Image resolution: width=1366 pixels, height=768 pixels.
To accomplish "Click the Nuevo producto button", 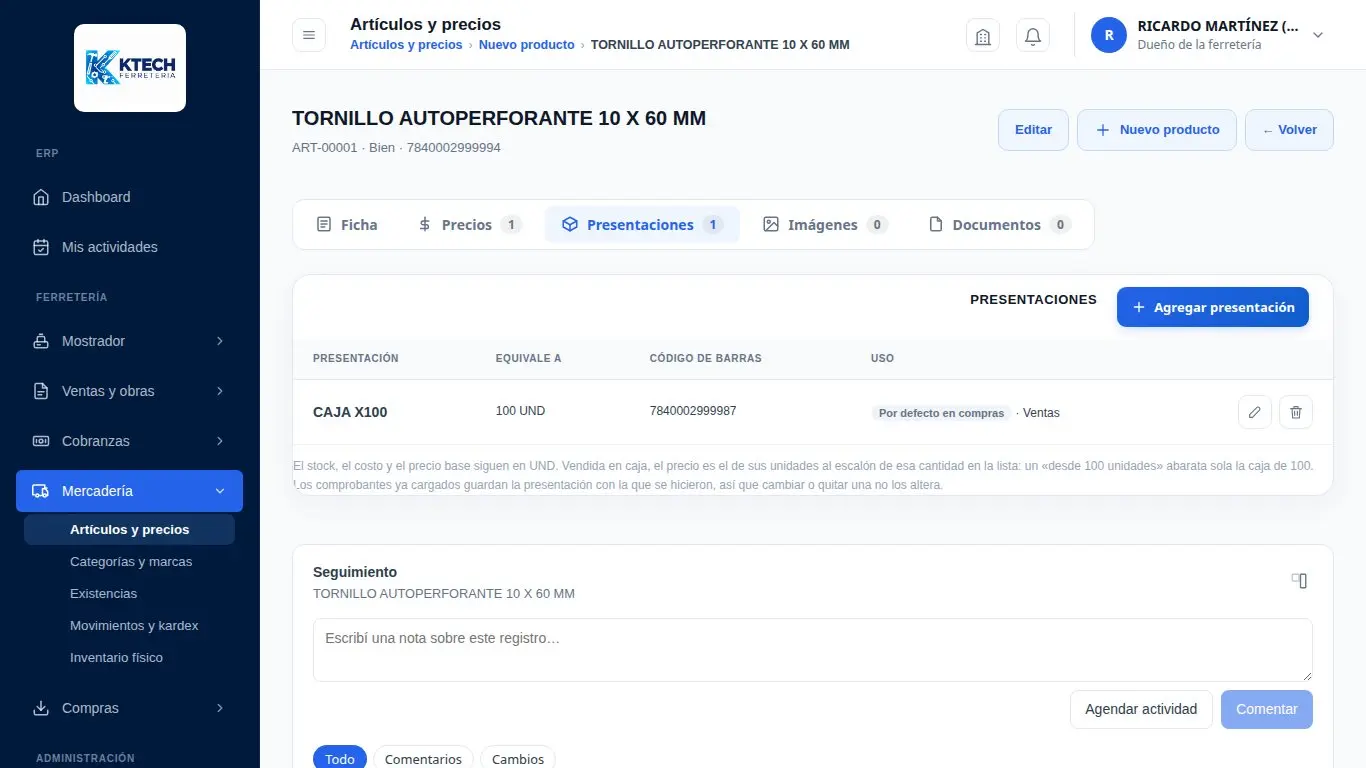I will pyautogui.click(x=1157, y=130).
